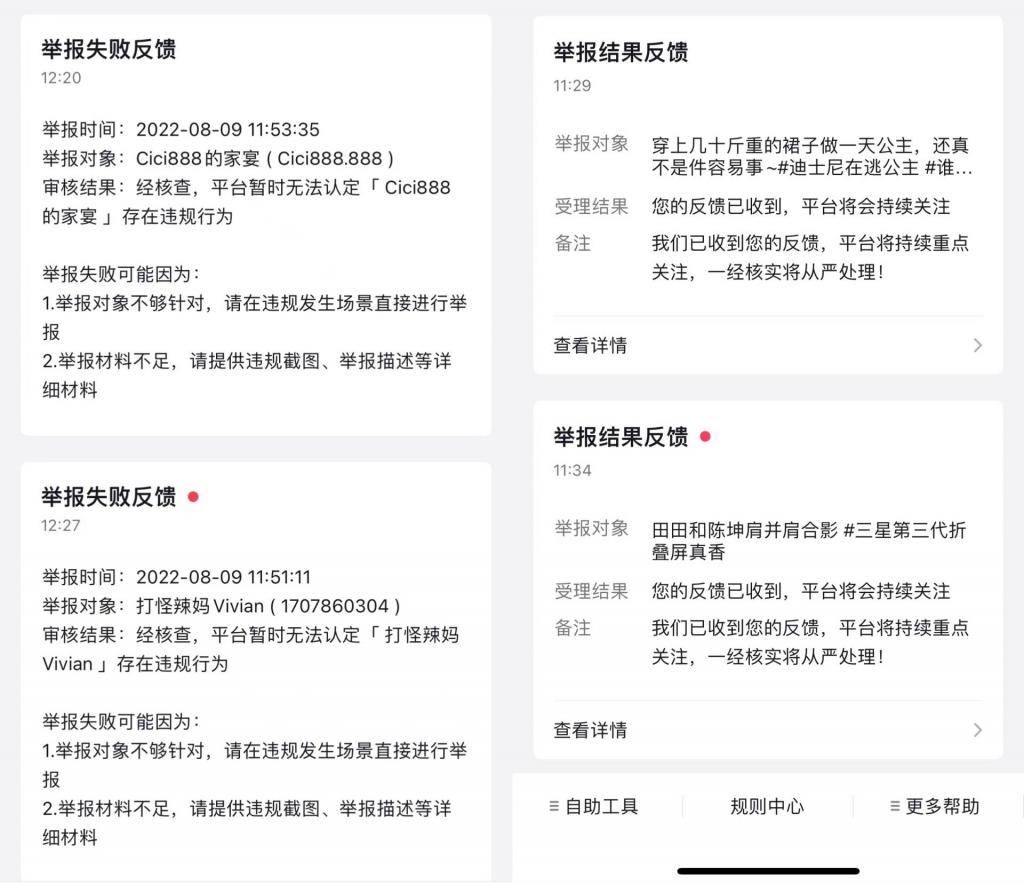
Task: Tap the red unread dot on the 12:27 举报失败反馈
Action: [193, 496]
